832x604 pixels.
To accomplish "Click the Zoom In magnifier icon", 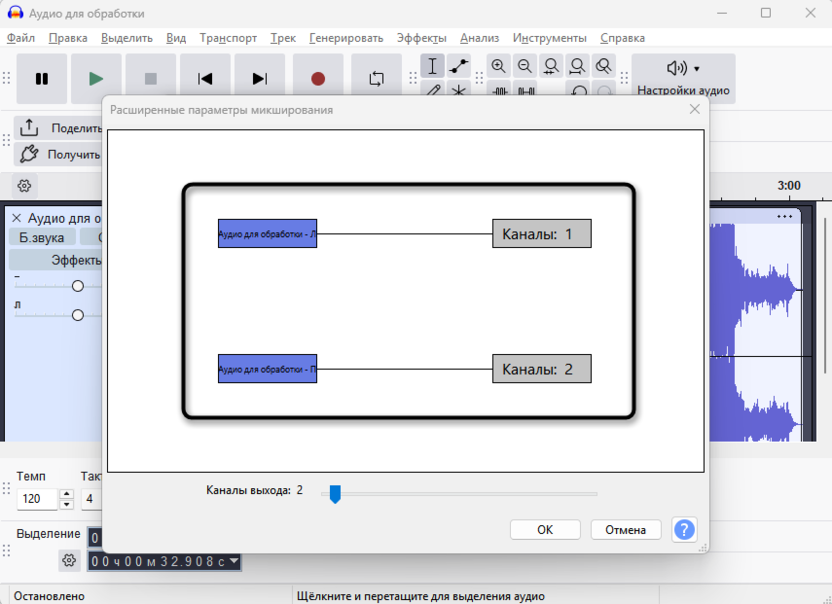I will (x=499, y=66).
